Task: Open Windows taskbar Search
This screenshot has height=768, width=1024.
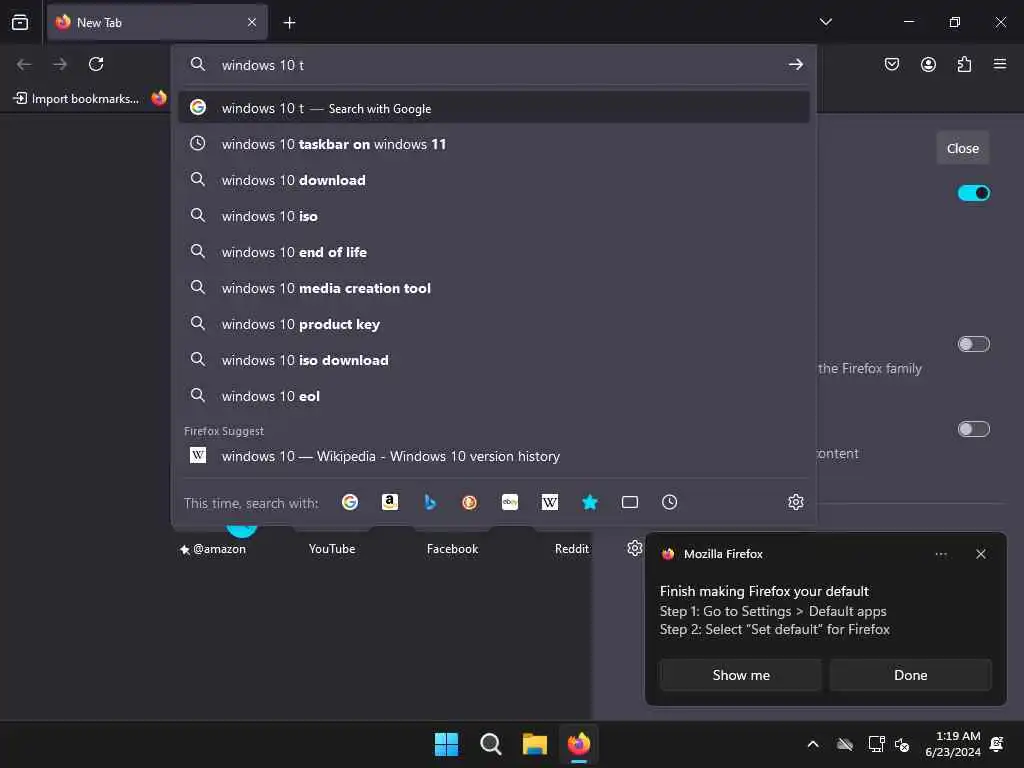Action: point(490,744)
